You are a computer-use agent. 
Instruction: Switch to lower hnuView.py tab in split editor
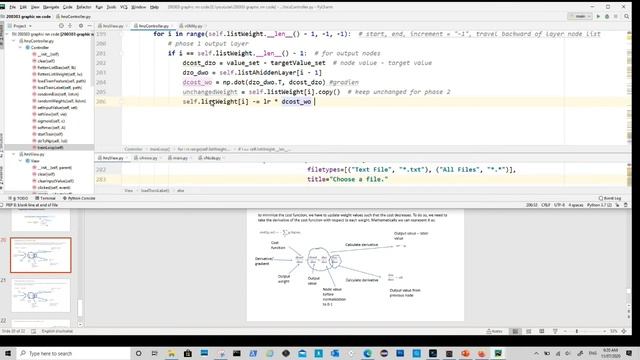pyautogui.click(x=113, y=158)
